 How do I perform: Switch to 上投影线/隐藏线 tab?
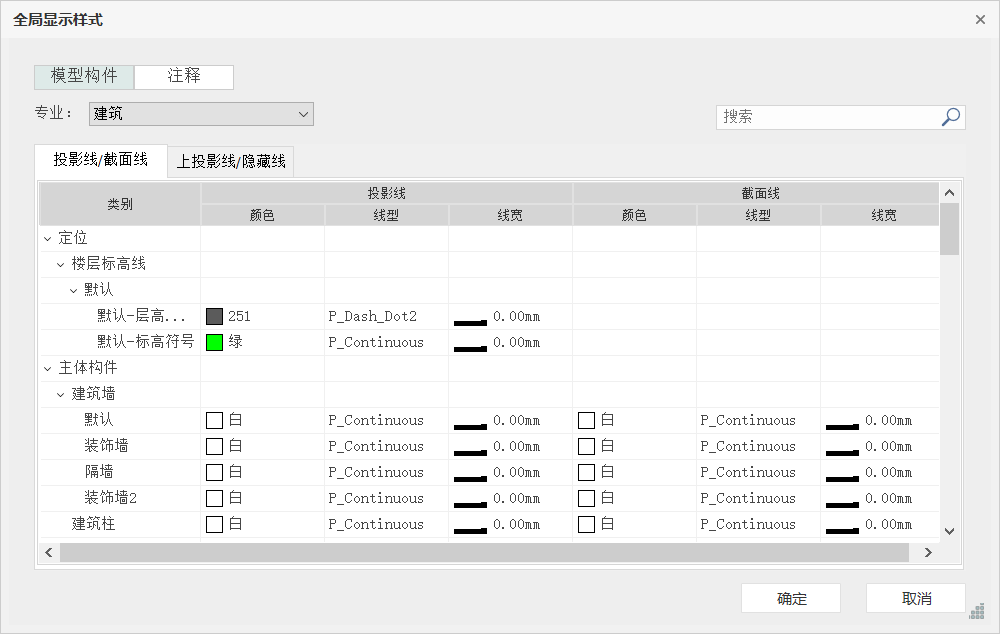(x=231, y=160)
